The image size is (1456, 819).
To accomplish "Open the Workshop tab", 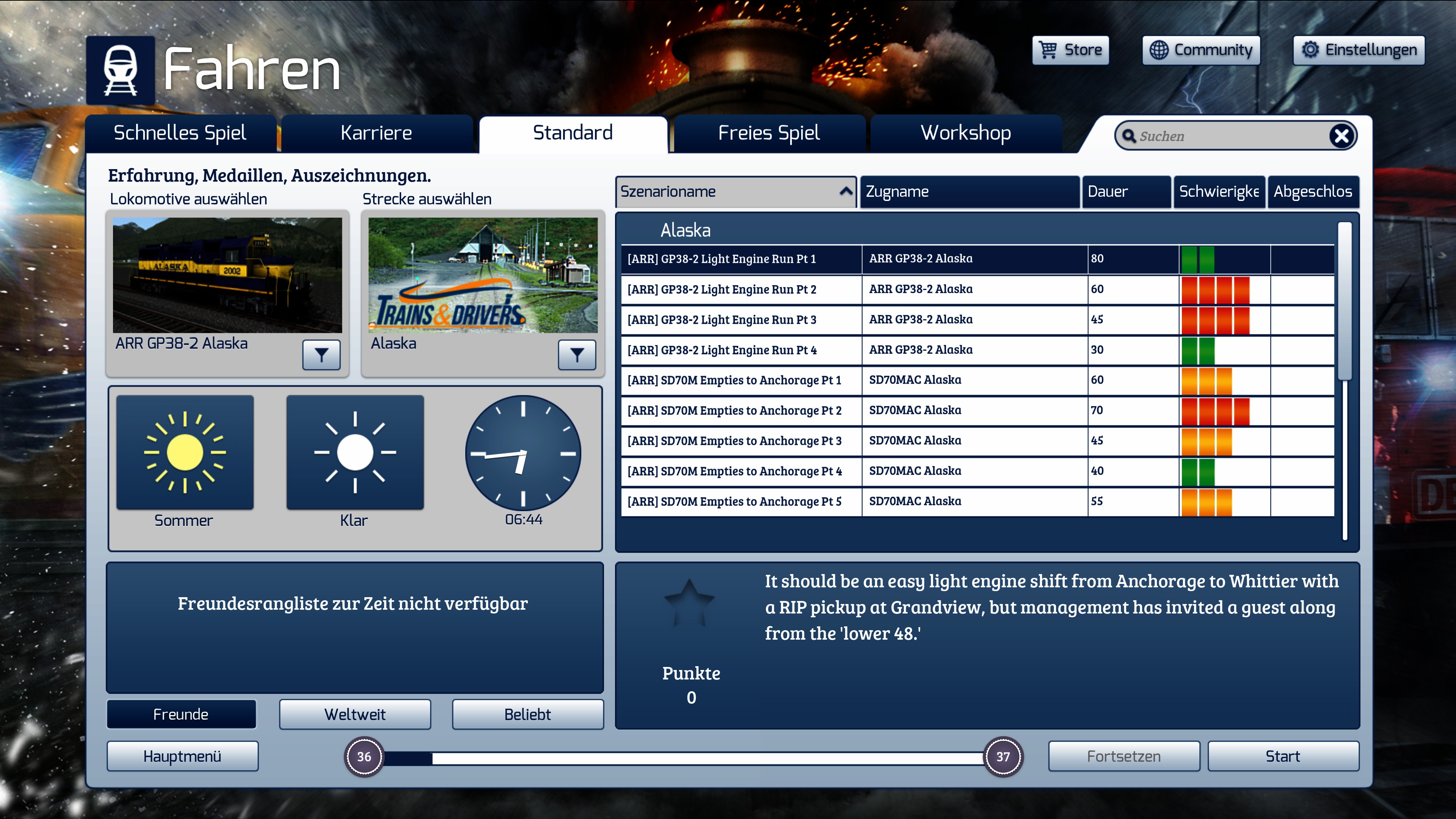I will tap(966, 133).
